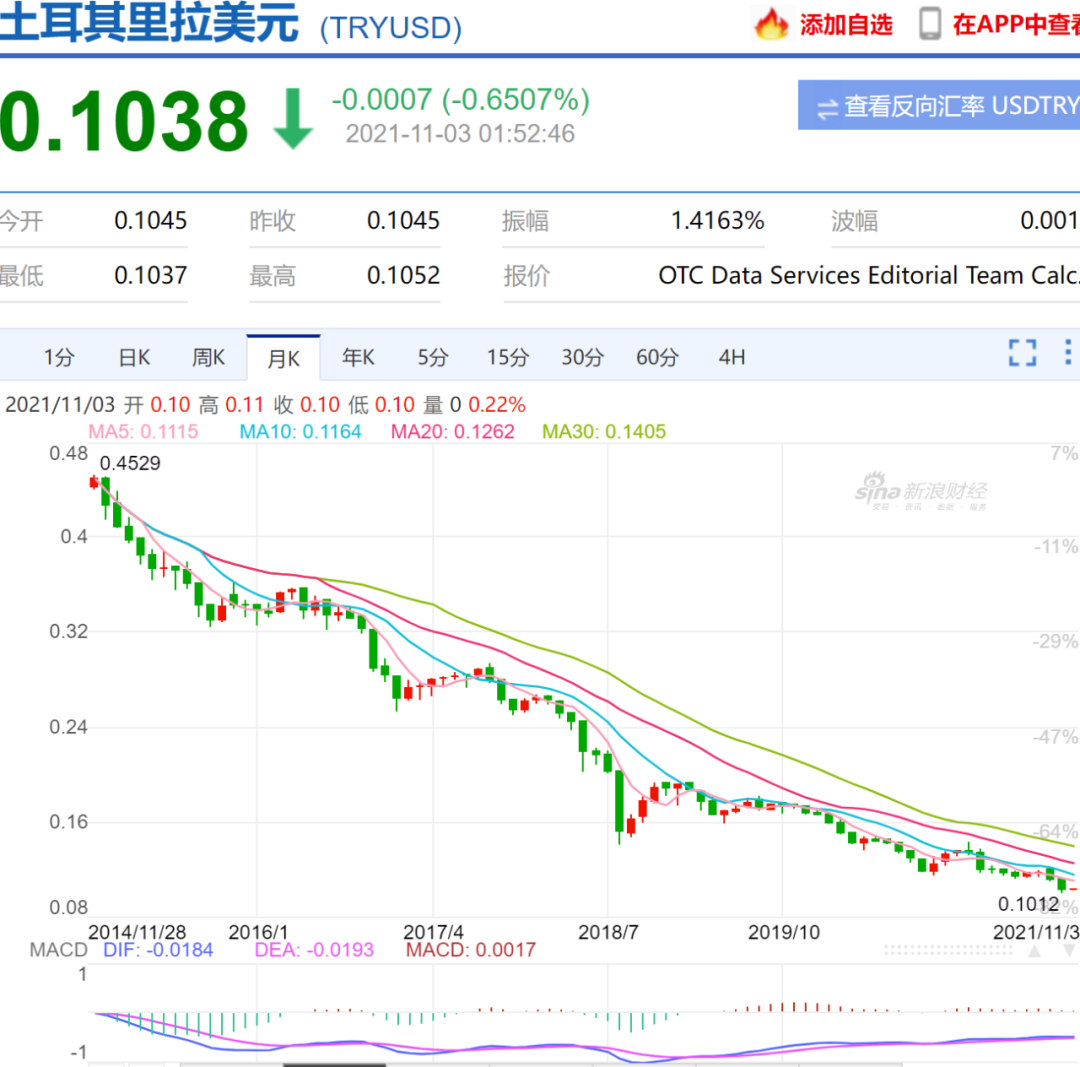Open chart options three-dot menu

[x=1068, y=353]
